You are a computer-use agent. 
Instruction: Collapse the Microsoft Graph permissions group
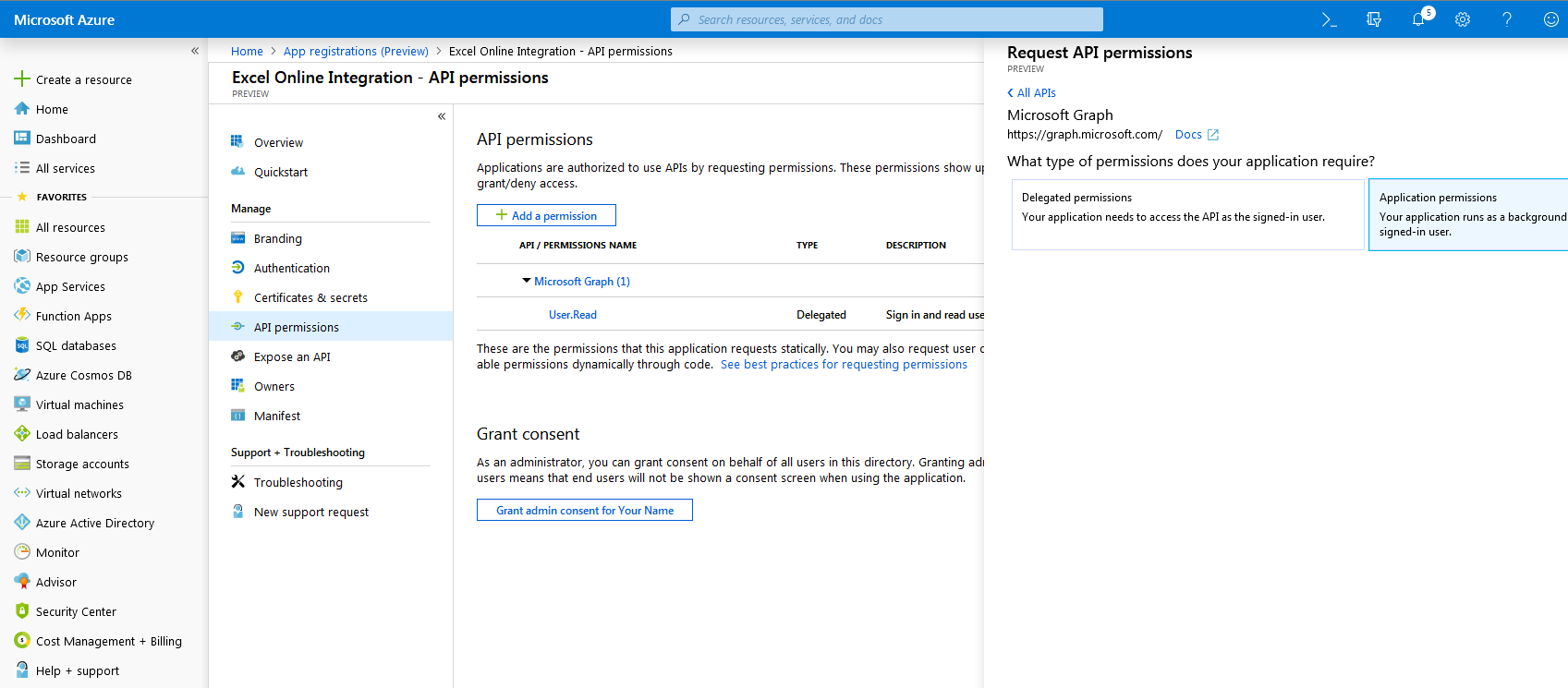coord(527,281)
